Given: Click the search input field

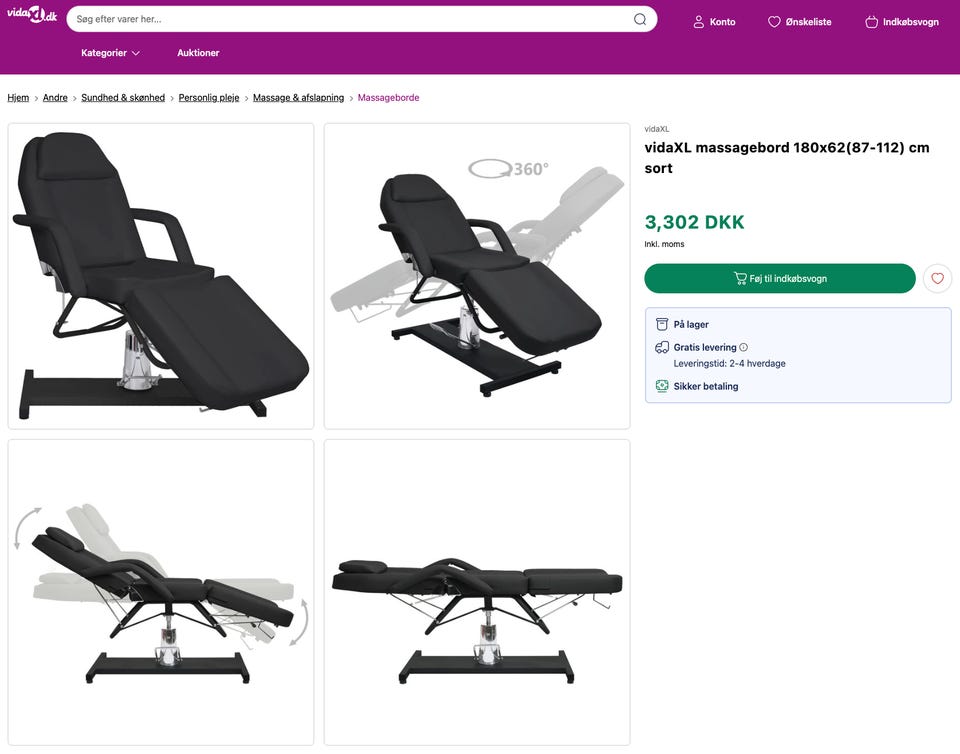Looking at the screenshot, I should (350, 19).
